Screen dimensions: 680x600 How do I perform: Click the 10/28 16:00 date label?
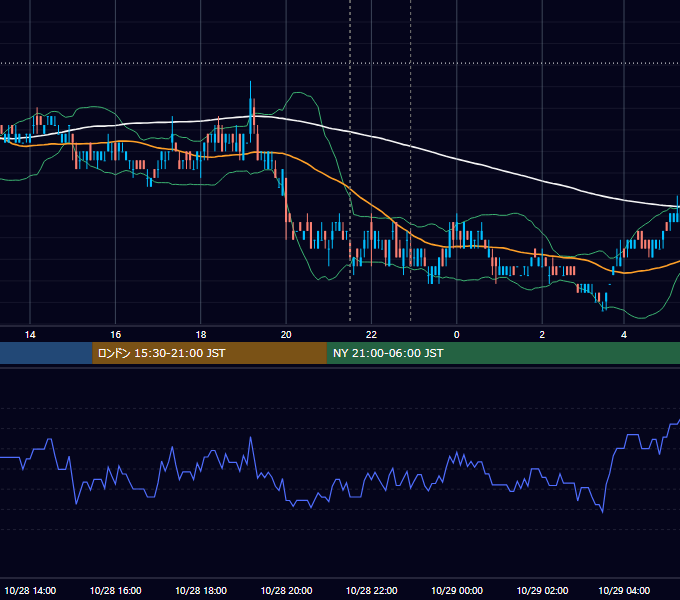(x=115, y=590)
